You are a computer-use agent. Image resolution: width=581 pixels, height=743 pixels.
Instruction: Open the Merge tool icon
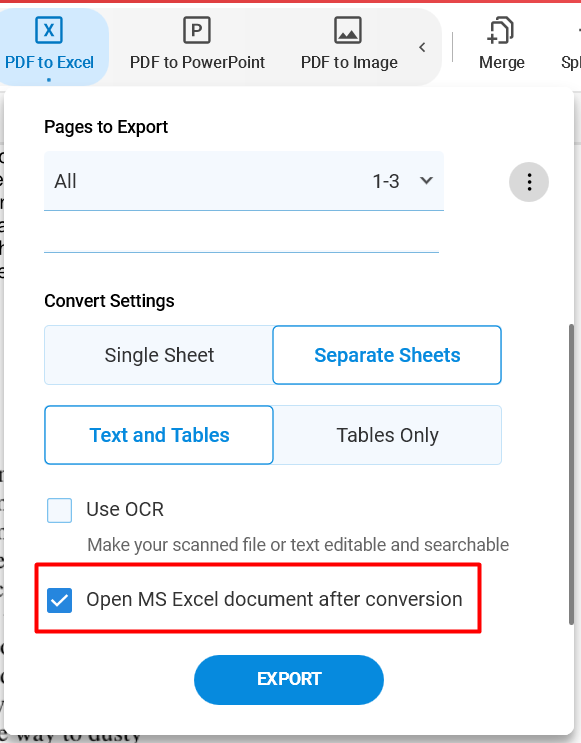tap(500, 30)
